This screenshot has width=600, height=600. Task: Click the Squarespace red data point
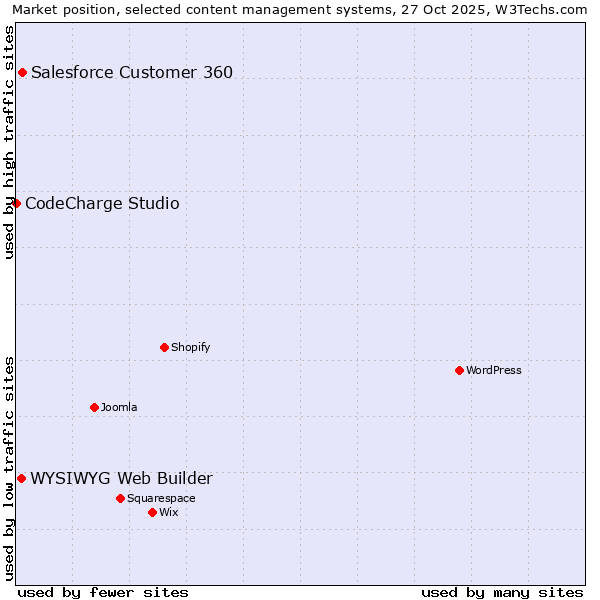point(120,498)
